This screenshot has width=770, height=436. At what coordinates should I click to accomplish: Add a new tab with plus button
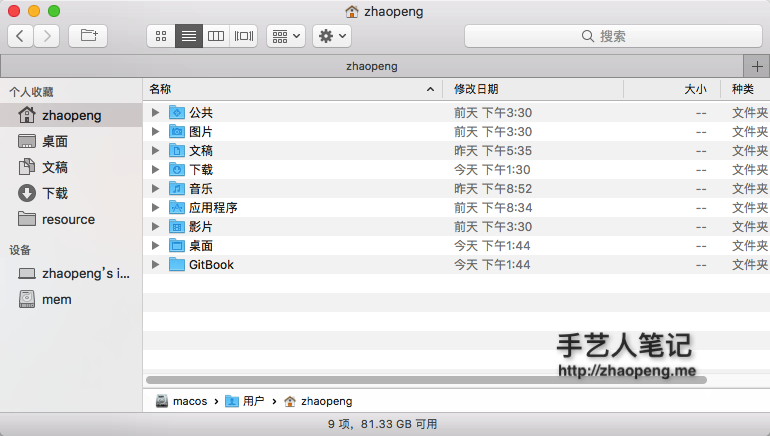(x=757, y=66)
